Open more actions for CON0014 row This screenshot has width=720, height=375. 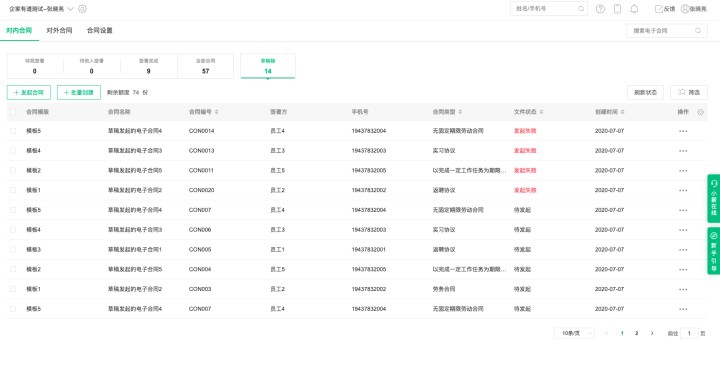coord(683,131)
